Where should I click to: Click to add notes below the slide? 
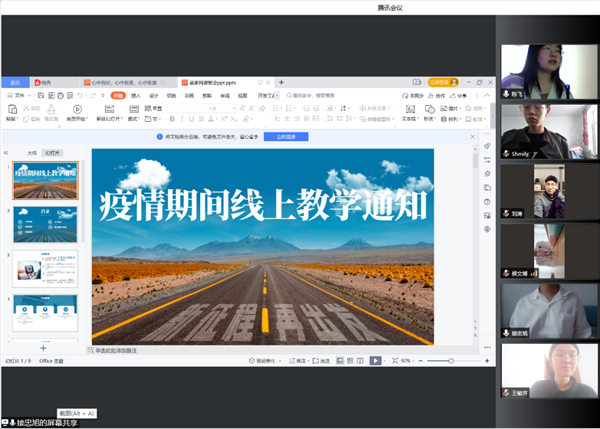pyautogui.click(x=116, y=350)
